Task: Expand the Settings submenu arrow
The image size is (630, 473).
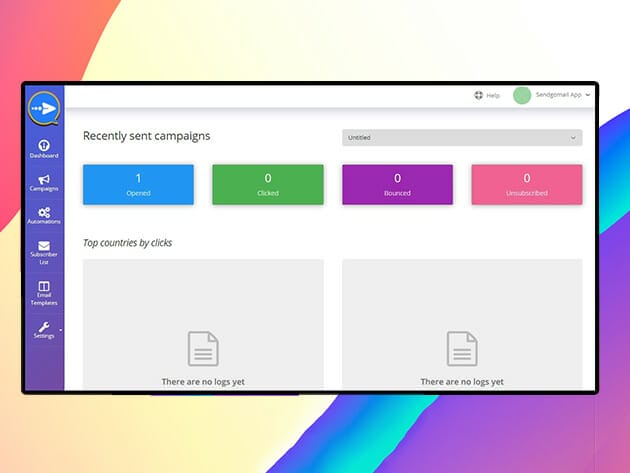Action: click(60, 328)
